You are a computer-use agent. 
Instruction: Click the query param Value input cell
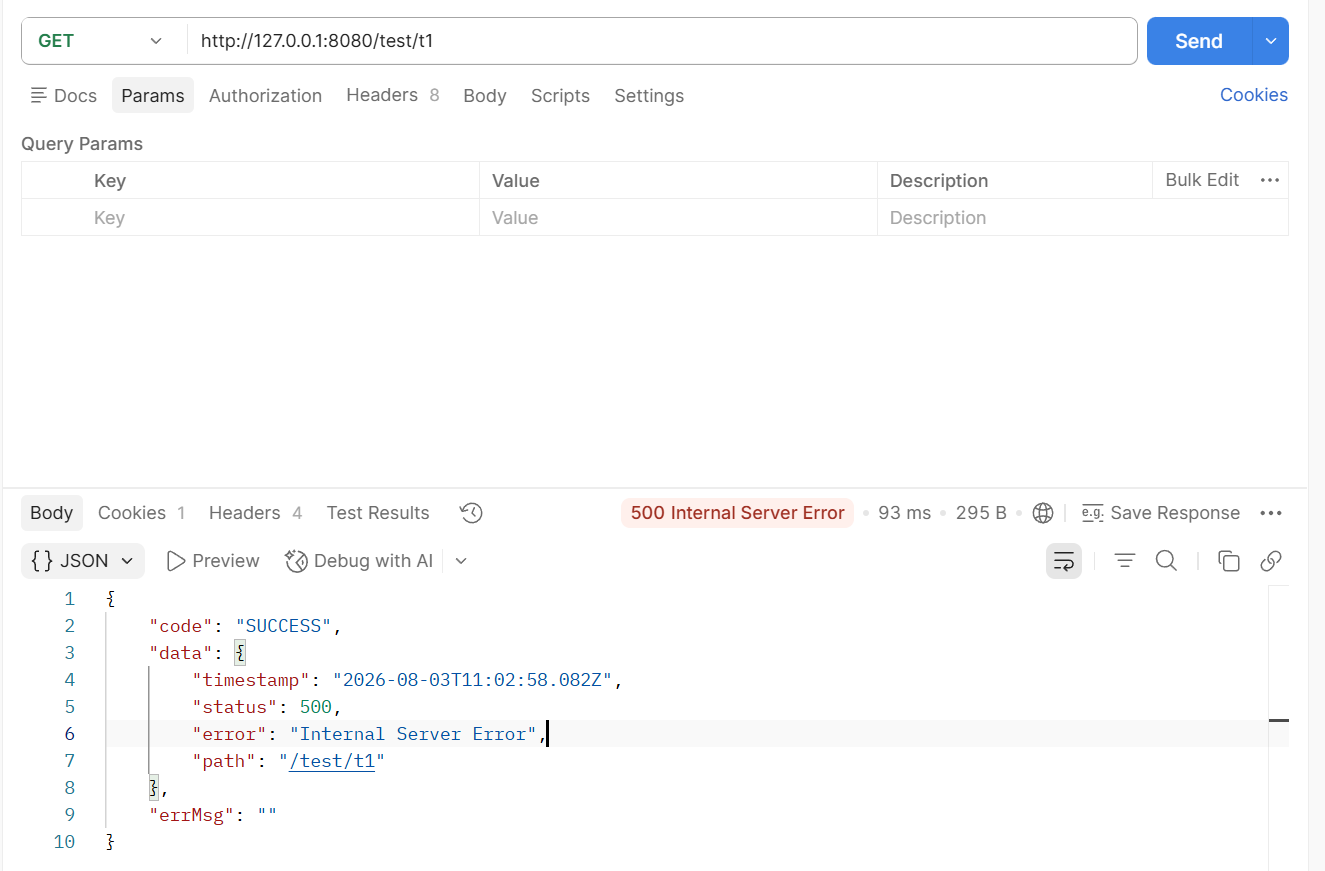coord(678,218)
